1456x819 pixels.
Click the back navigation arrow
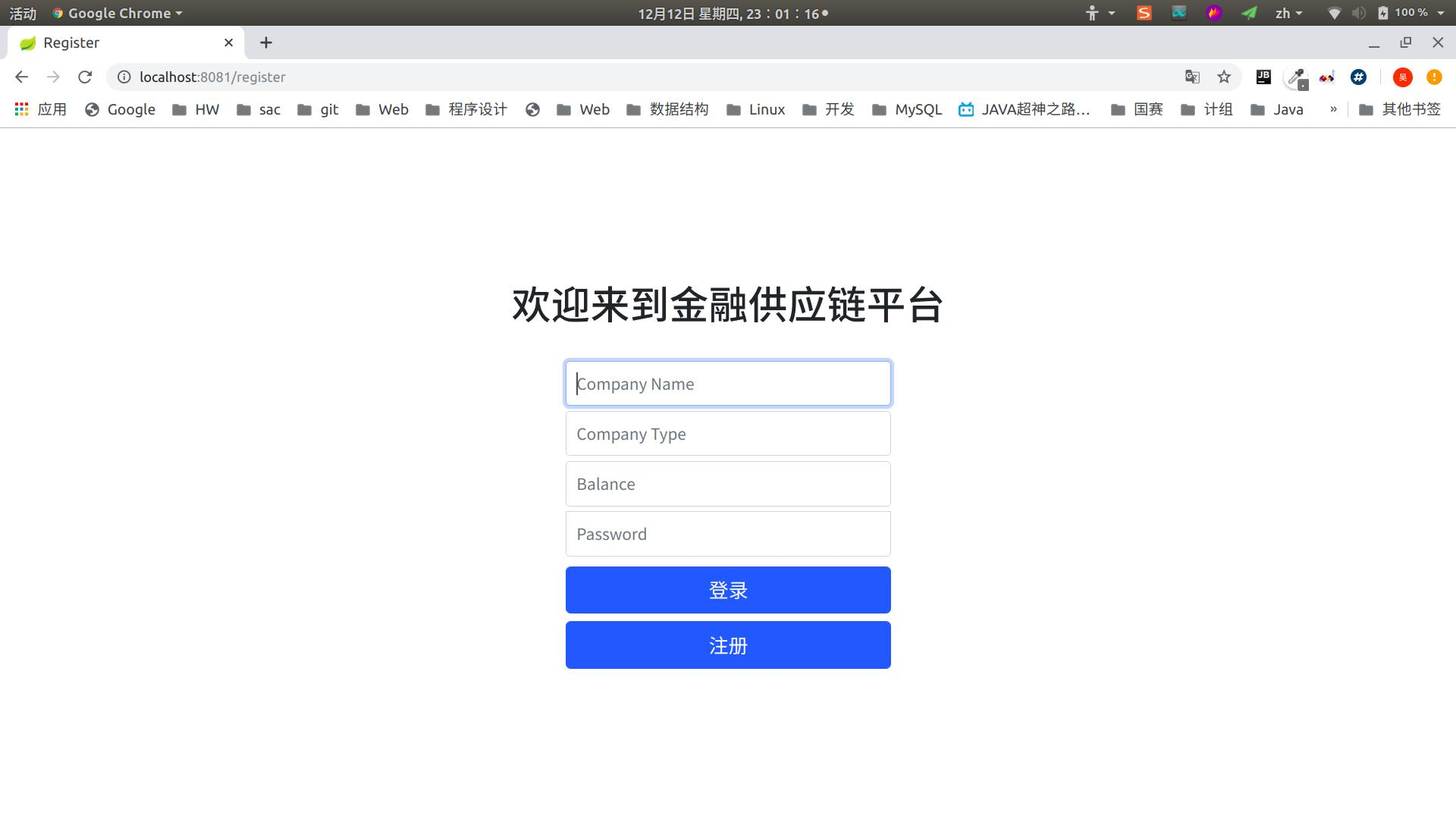click(21, 77)
